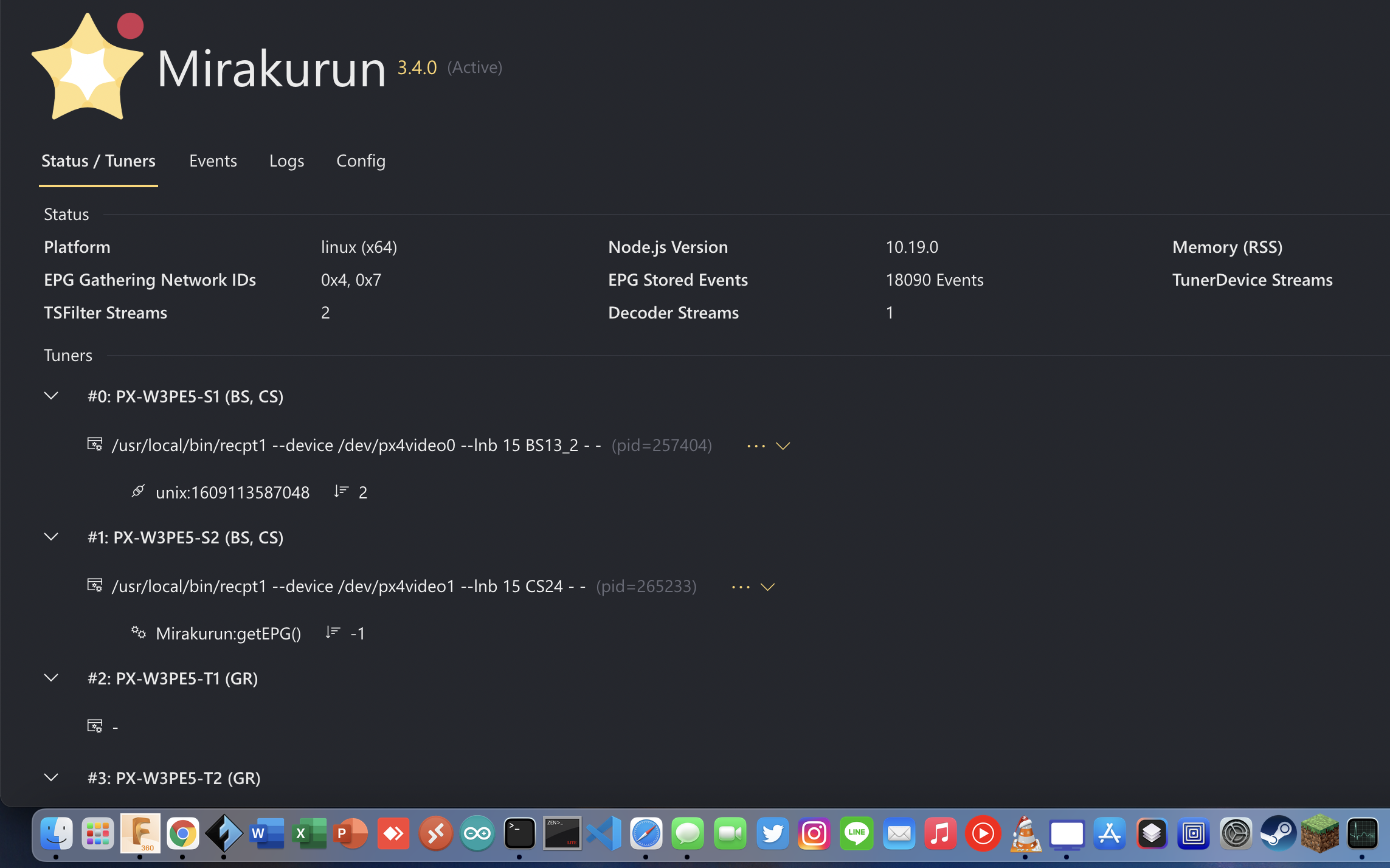Open Microsoft Word from the Dock
The image size is (1390, 868).
click(x=267, y=834)
